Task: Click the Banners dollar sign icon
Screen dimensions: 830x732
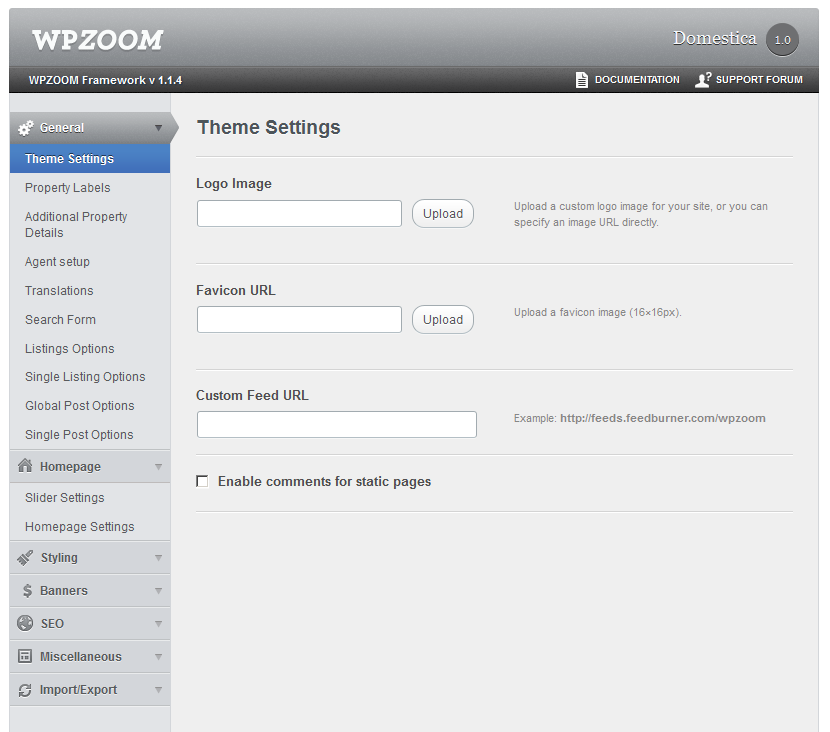Action: pyautogui.click(x=27, y=591)
